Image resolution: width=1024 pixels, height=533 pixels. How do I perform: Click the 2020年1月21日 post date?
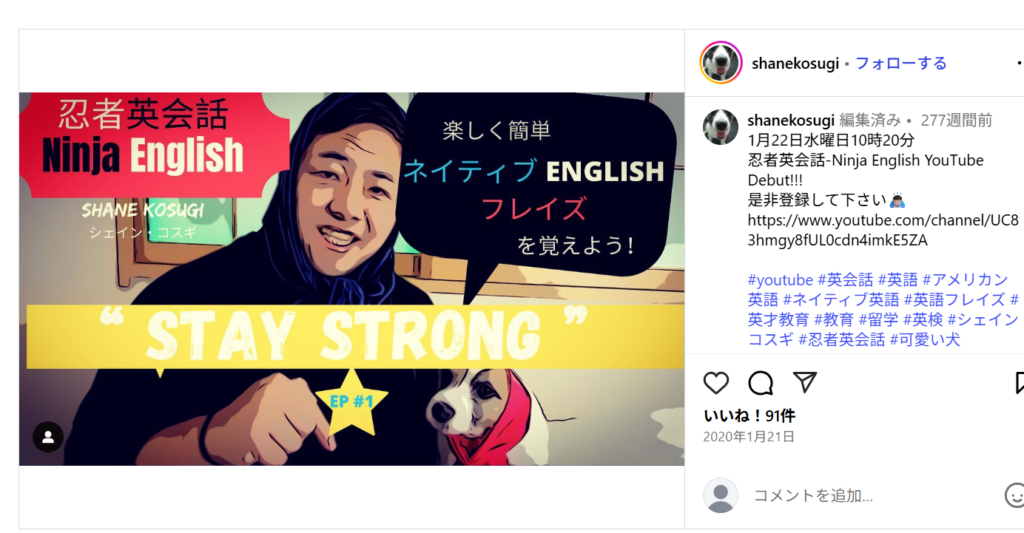pyautogui.click(x=748, y=437)
